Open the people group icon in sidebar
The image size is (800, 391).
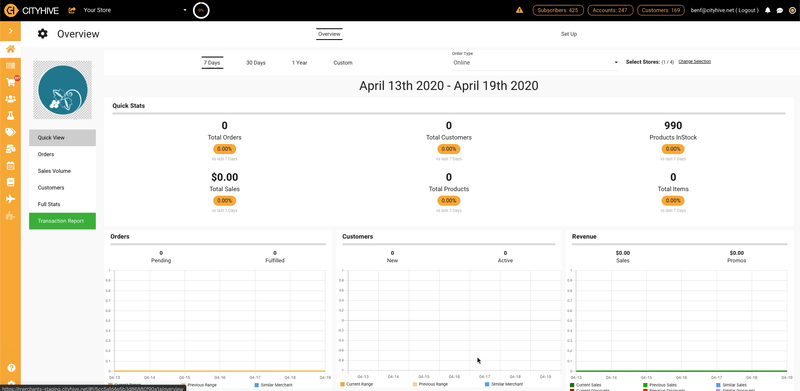(10, 99)
